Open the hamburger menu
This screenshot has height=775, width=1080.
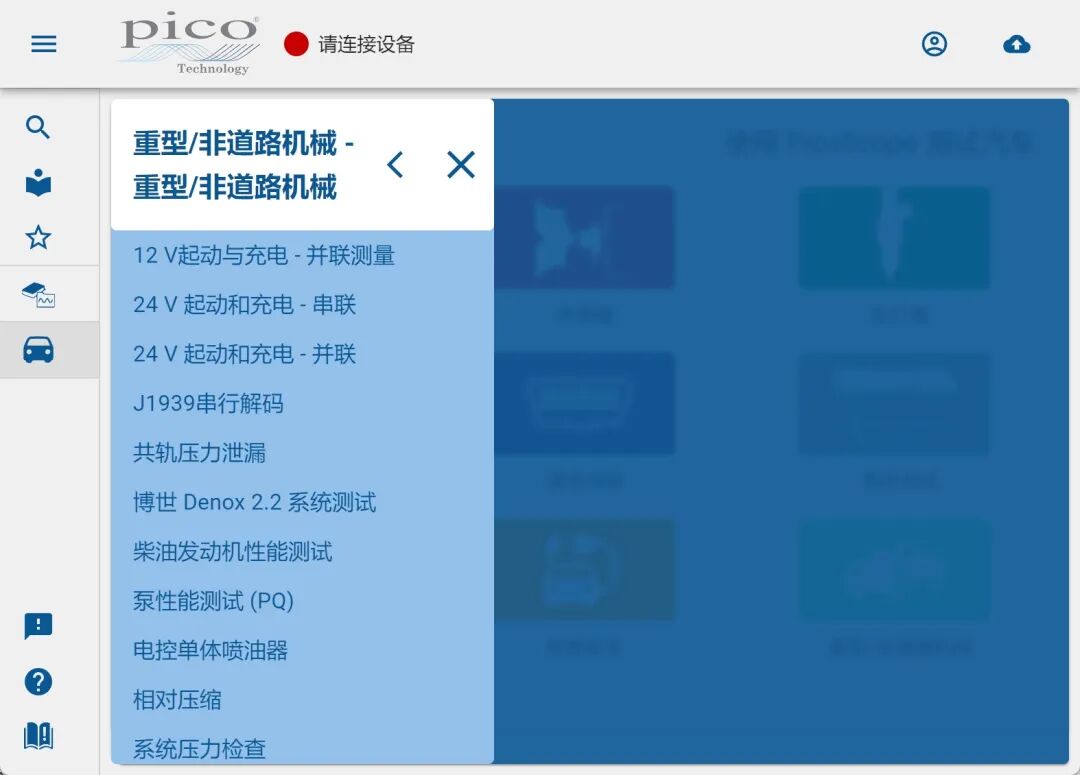pos(43,45)
